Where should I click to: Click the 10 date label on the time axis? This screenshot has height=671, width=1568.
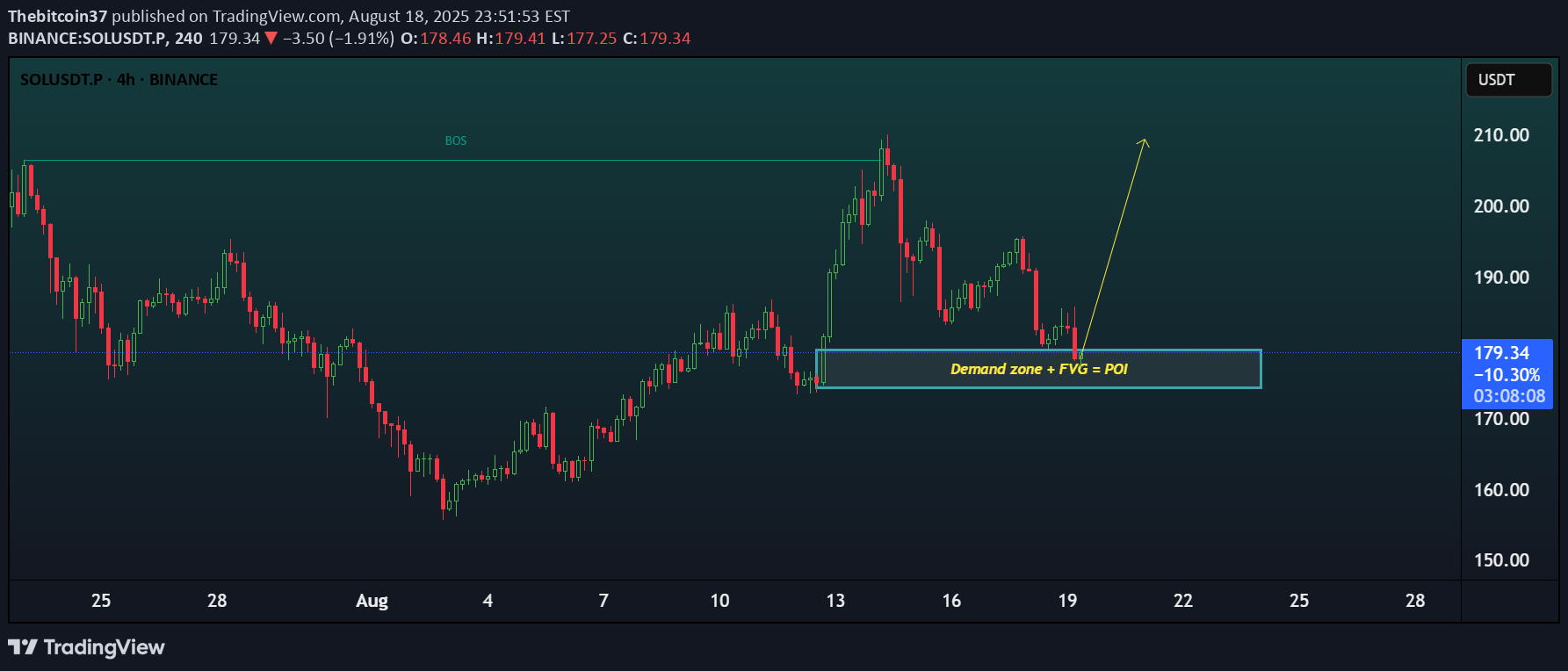[x=719, y=601]
